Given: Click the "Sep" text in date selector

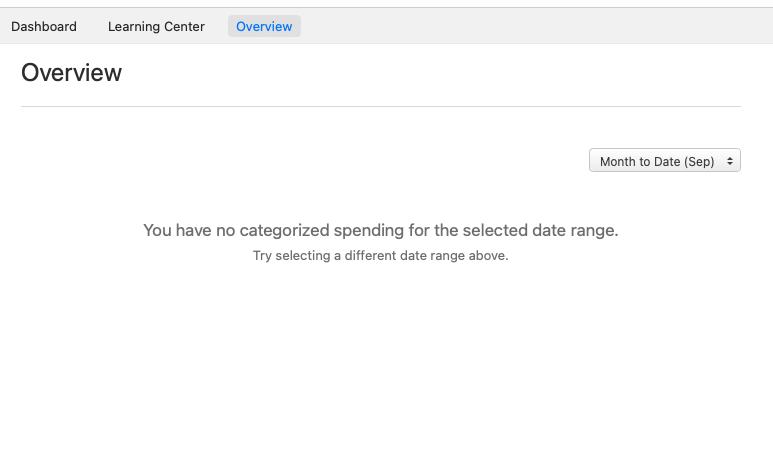Looking at the screenshot, I should [700, 161].
